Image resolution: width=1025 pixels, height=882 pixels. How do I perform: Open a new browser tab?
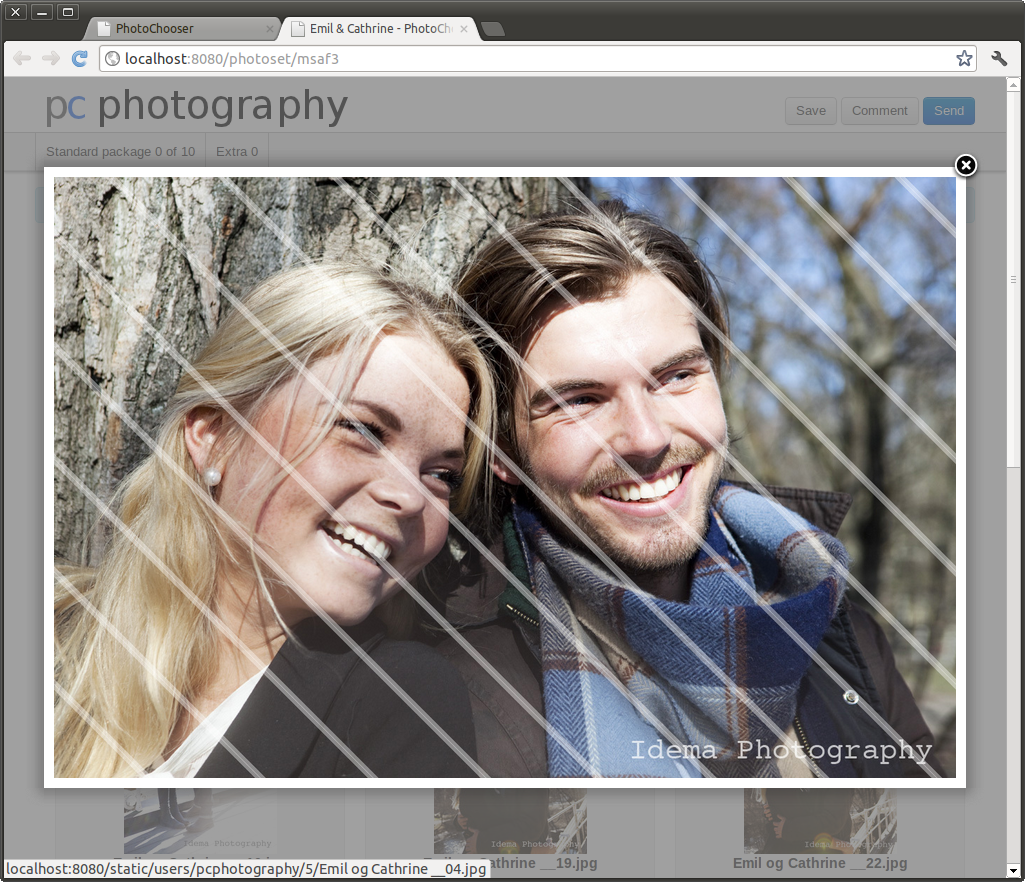coord(493,29)
